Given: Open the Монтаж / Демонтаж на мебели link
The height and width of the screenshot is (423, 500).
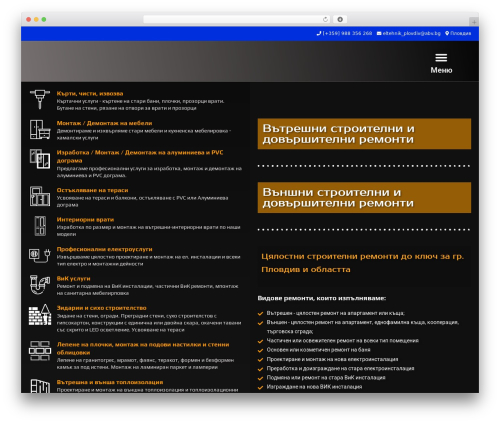Looking at the screenshot, I should (x=104, y=123).
